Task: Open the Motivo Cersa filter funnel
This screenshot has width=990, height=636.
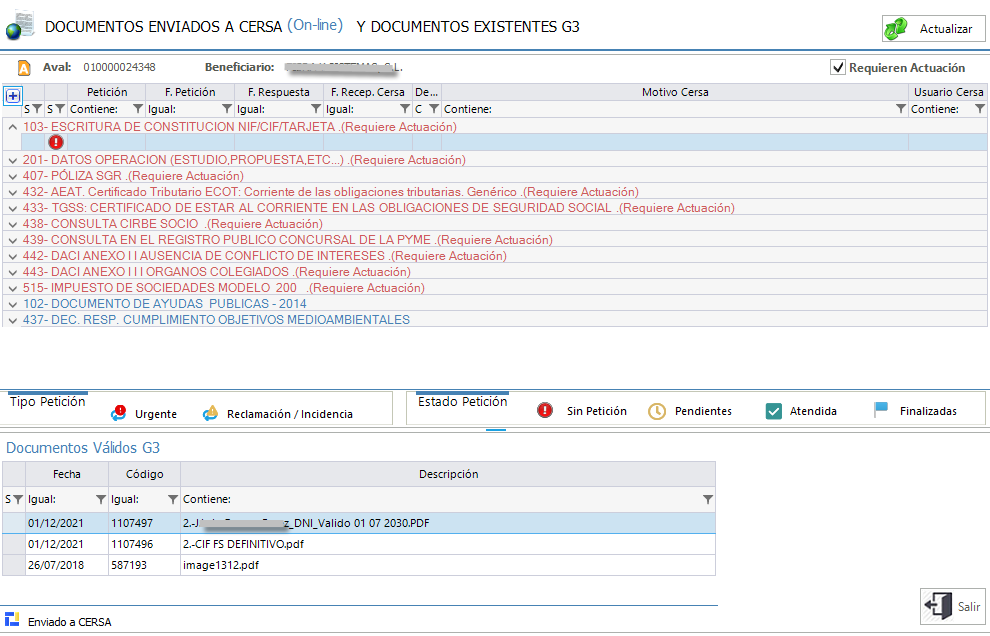Action: point(901,109)
